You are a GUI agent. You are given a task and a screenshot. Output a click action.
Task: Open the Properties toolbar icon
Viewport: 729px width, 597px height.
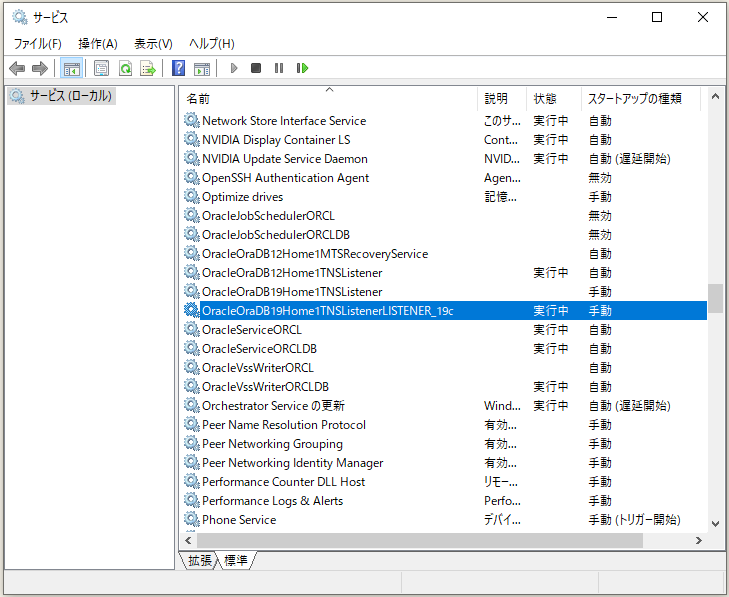click(101, 69)
